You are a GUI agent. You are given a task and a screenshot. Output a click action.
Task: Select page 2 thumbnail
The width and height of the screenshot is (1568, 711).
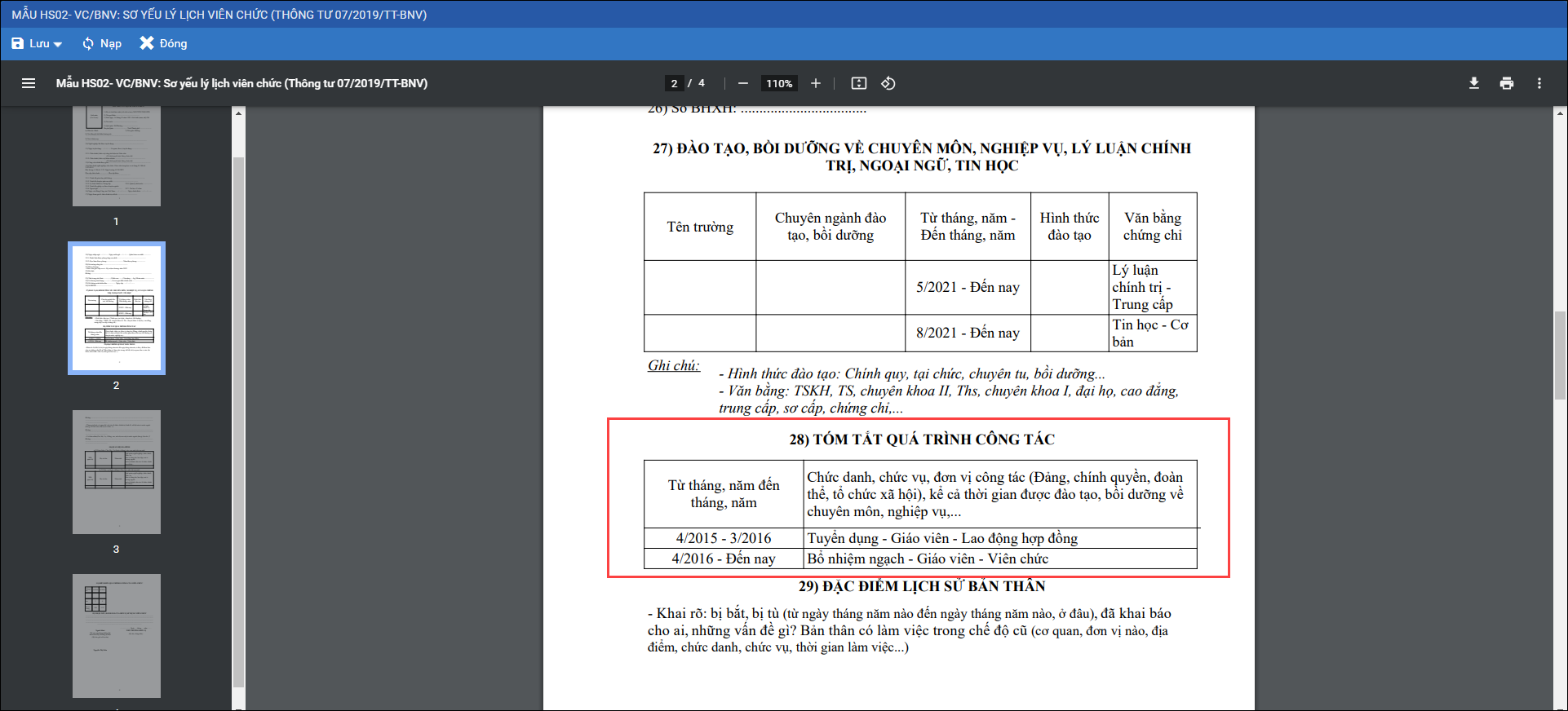(x=117, y=308)
